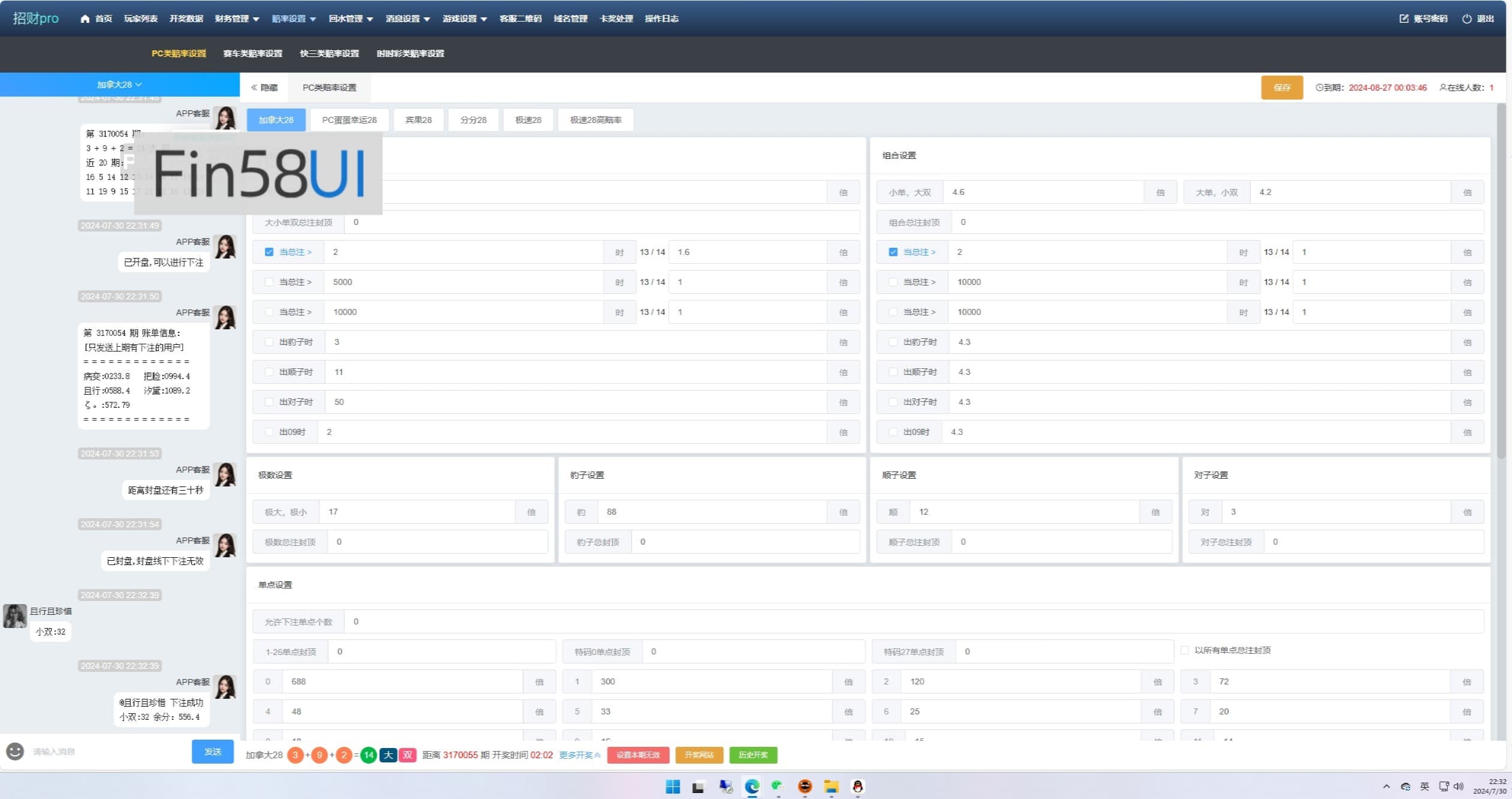Click the 极大,极小 odds input field
The height and width of the screenshot is (799, 1512).
tap(417, 512)
